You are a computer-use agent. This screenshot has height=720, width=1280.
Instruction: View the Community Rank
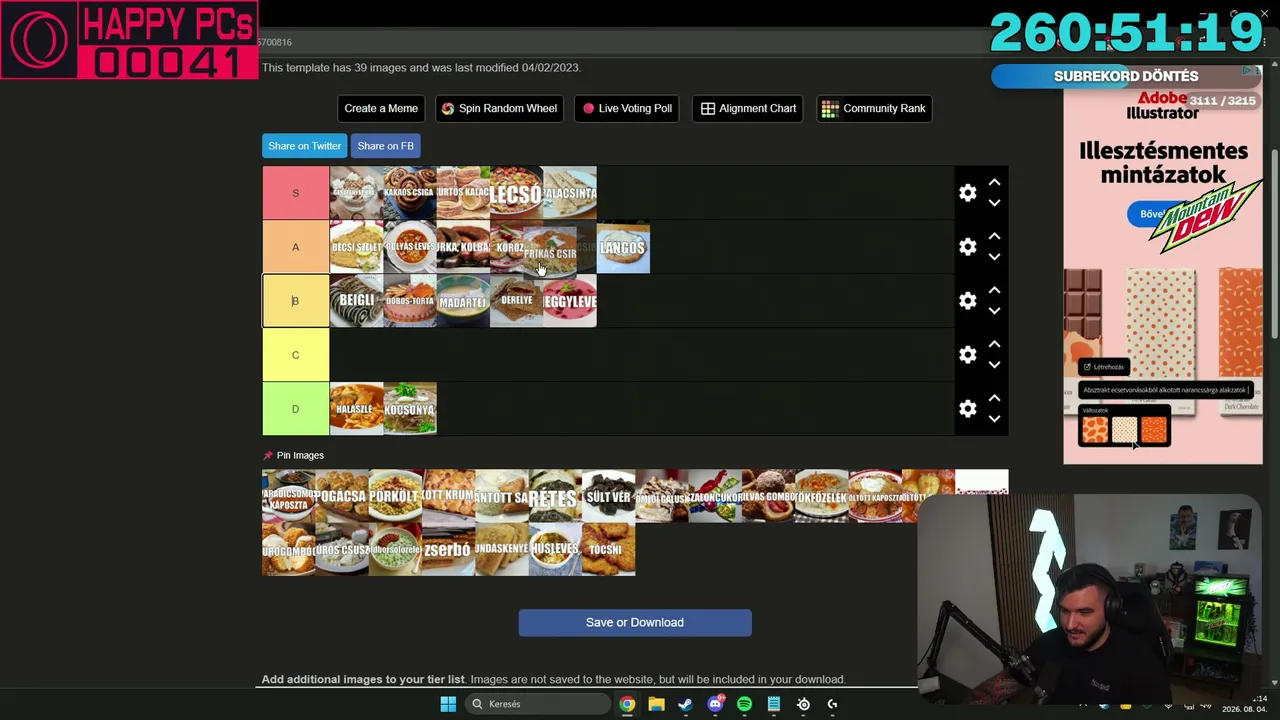pos(875,108)
